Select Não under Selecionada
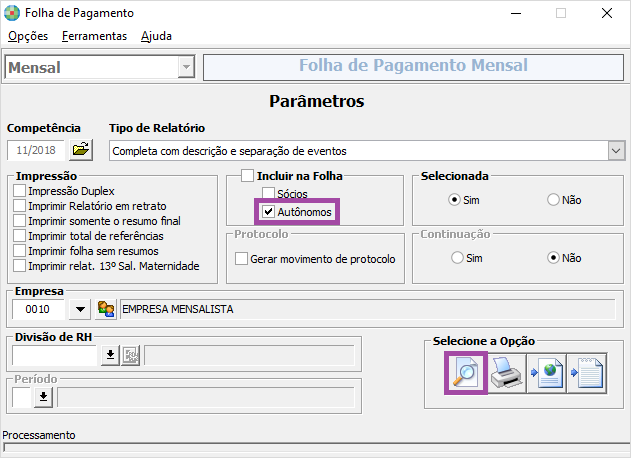Screen dimensions: 631x458 tap(553, 200)
